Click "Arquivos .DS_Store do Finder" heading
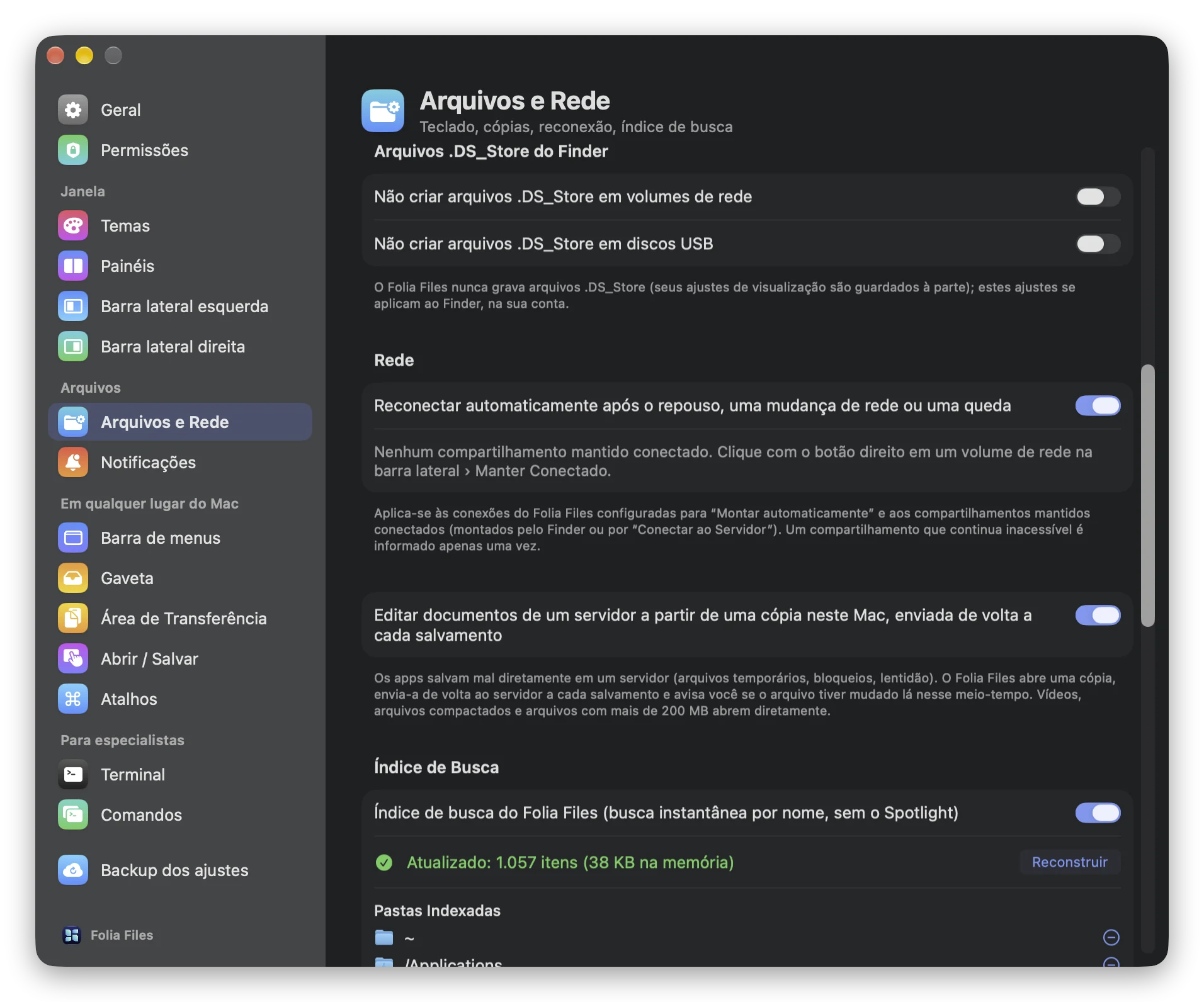This screenshot has height=1002, width=1204. [491, 152]
